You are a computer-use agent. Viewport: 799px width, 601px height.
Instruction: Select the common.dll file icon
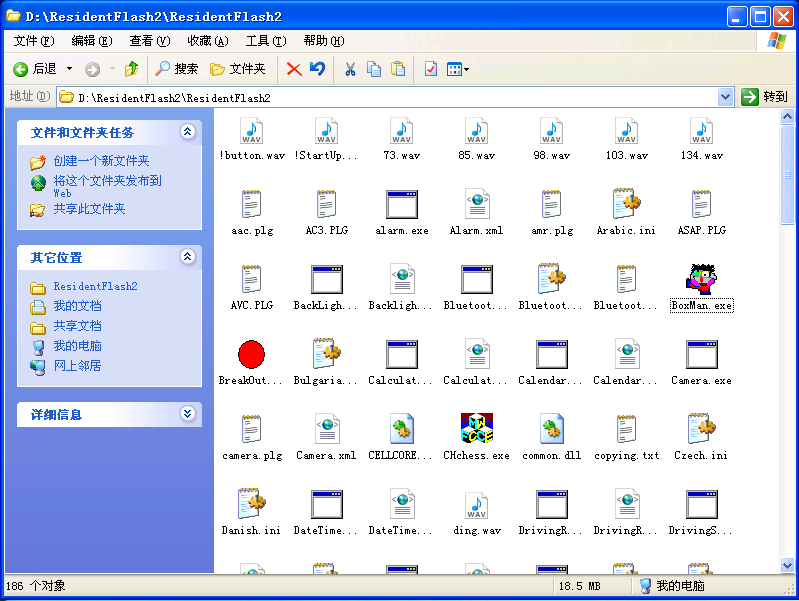tap(552, 429)
